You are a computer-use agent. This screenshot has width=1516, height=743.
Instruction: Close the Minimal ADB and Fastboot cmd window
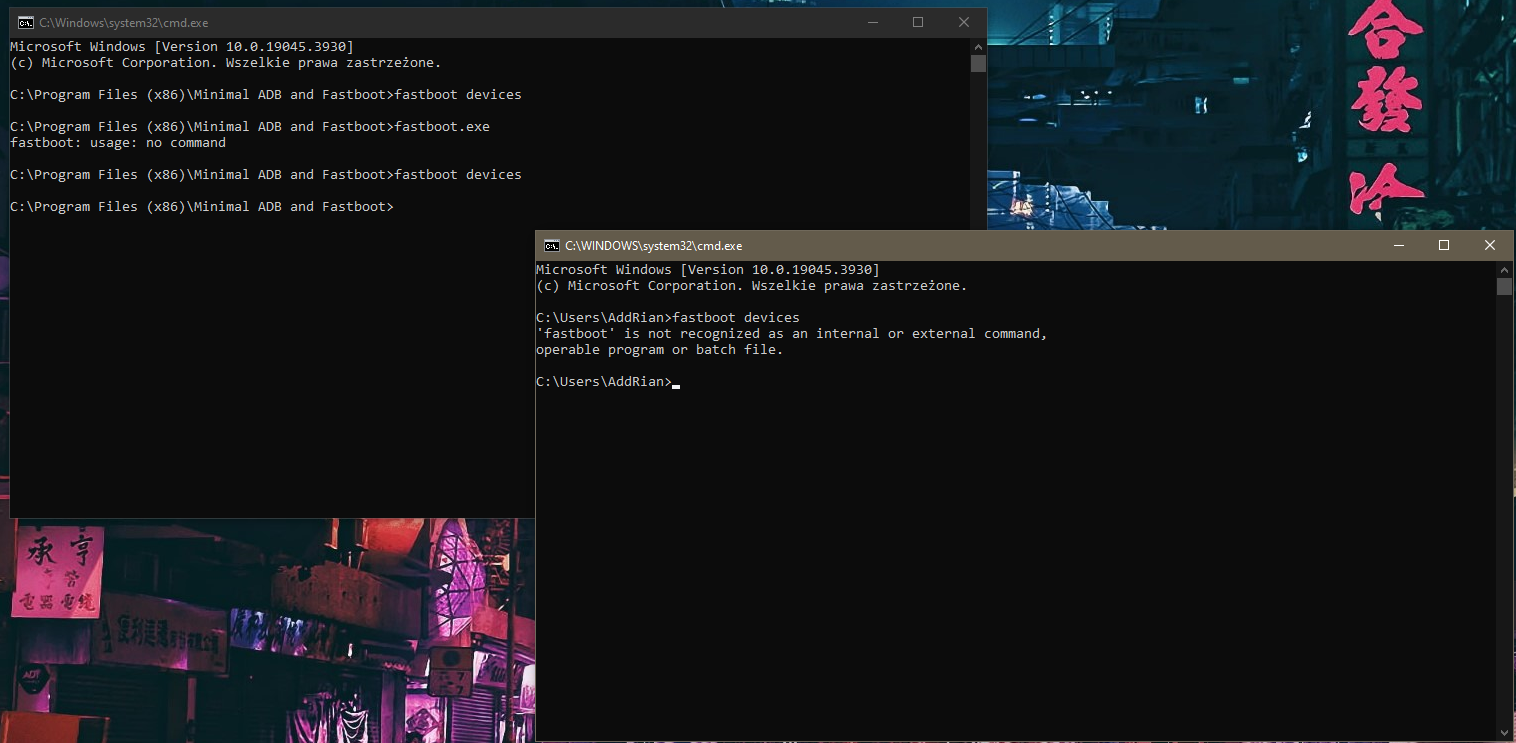(964, 23)
